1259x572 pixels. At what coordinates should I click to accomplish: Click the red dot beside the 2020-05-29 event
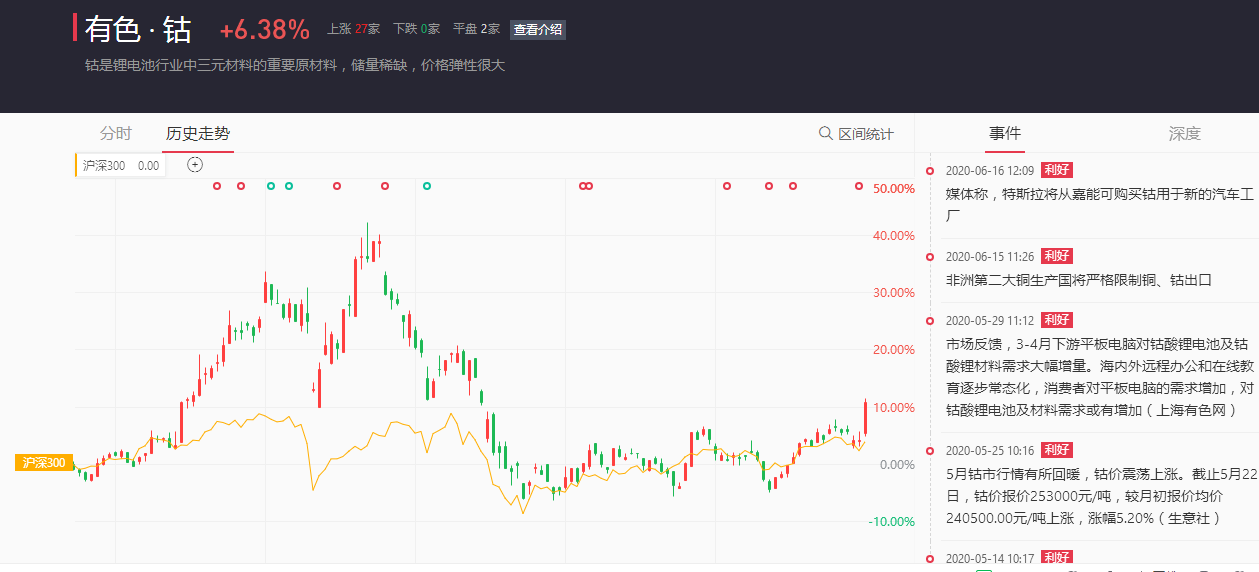tap(930, 321)
